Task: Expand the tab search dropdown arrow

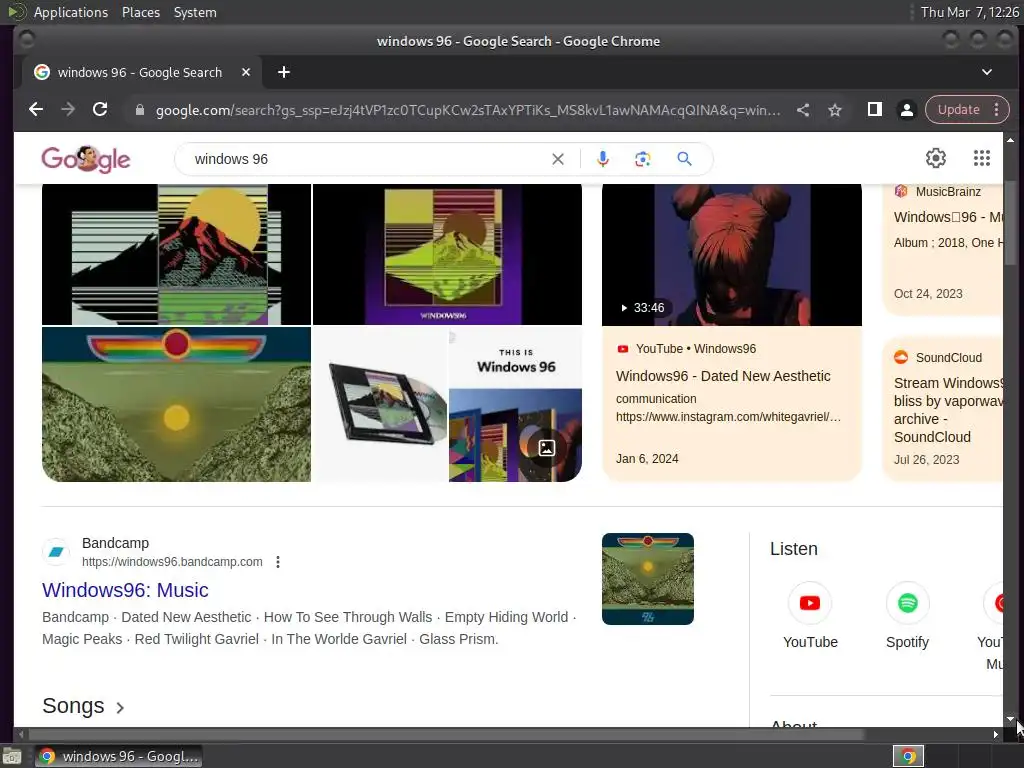Action: (987, 72)
